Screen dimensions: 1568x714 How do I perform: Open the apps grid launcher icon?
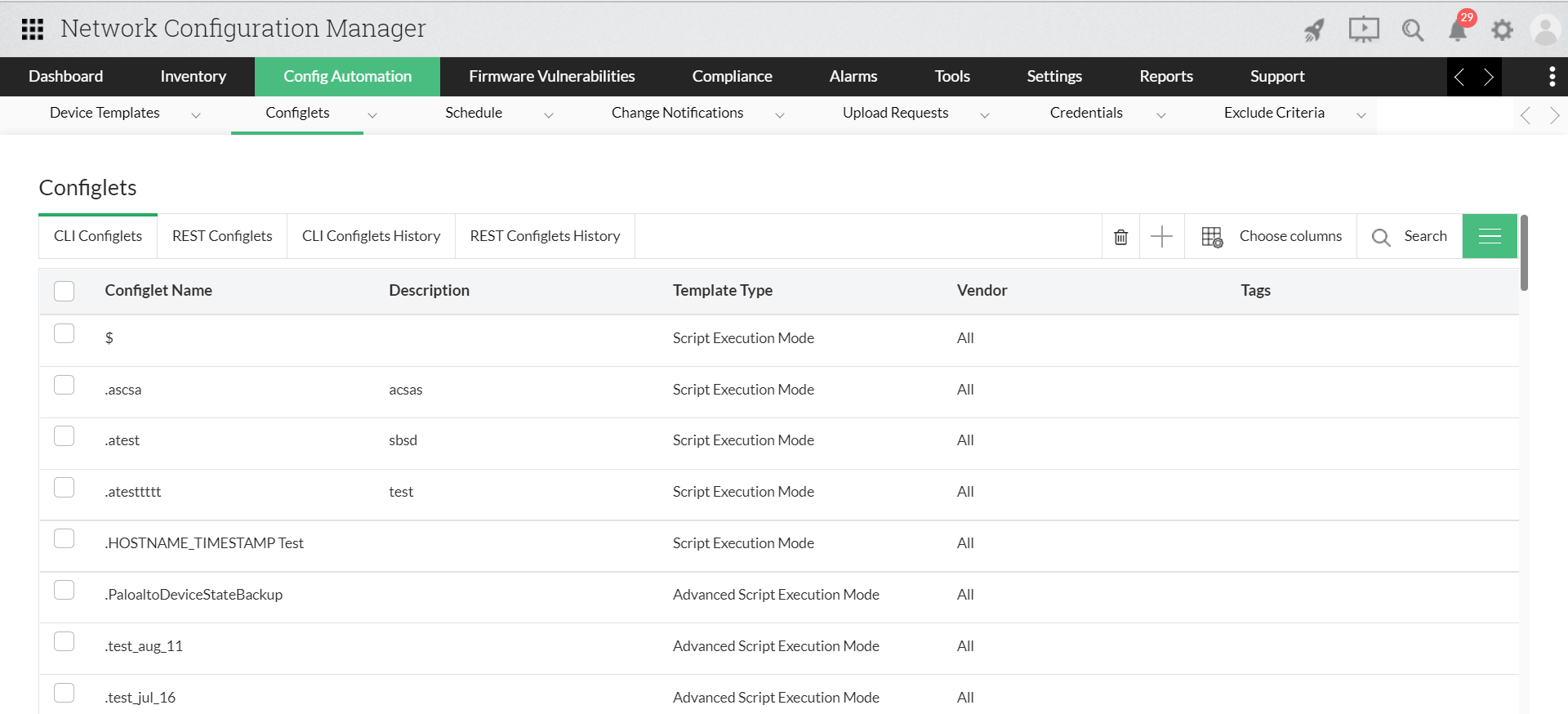pyautogui.click(x=33, y=29)
